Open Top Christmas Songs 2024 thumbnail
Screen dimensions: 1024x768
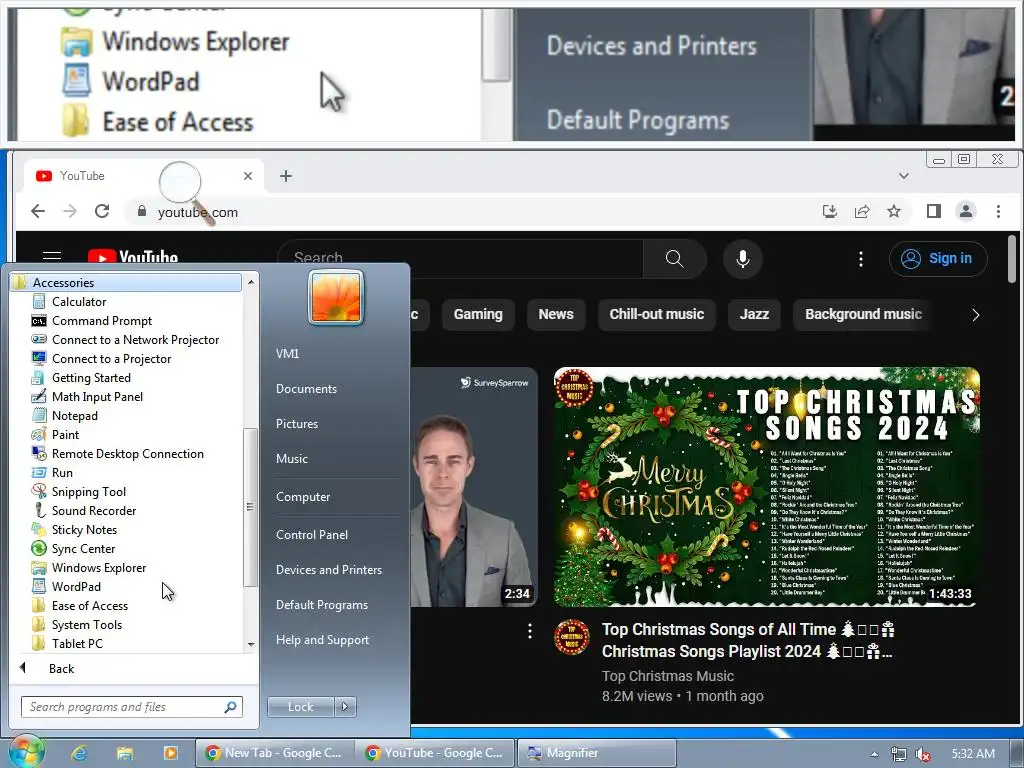[x=767, y=487]
